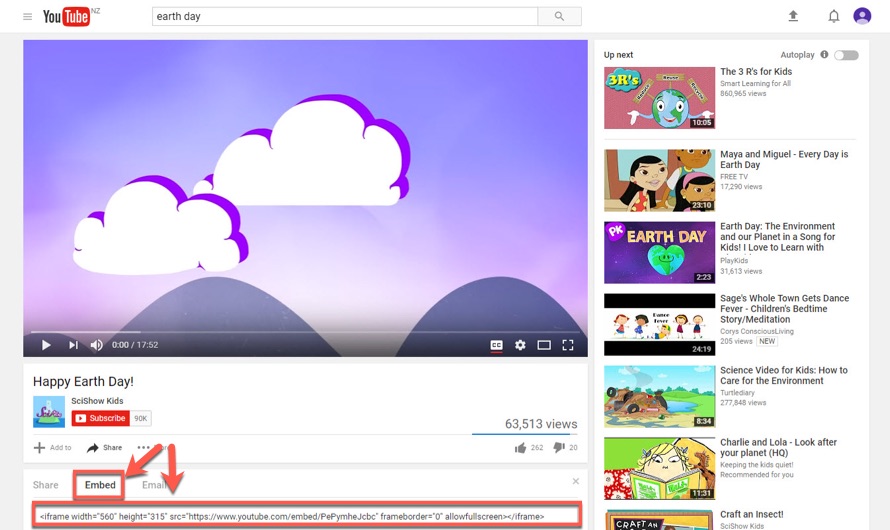
Task: Close the share panel
Action: click(x=576, y=481)
